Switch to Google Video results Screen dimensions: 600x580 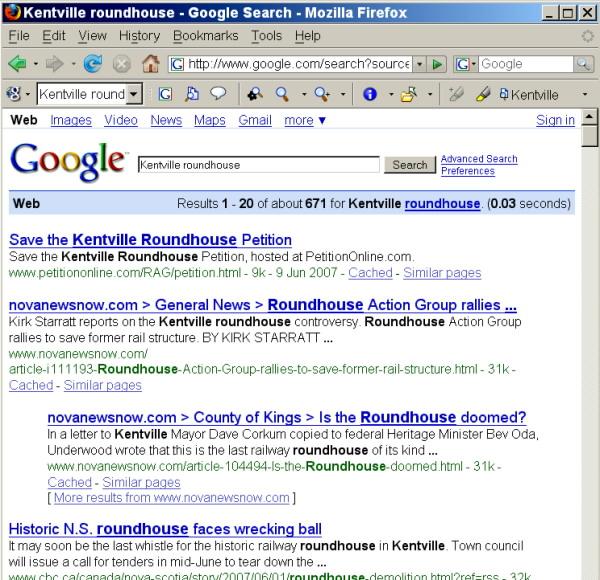[x=121, y=121]
